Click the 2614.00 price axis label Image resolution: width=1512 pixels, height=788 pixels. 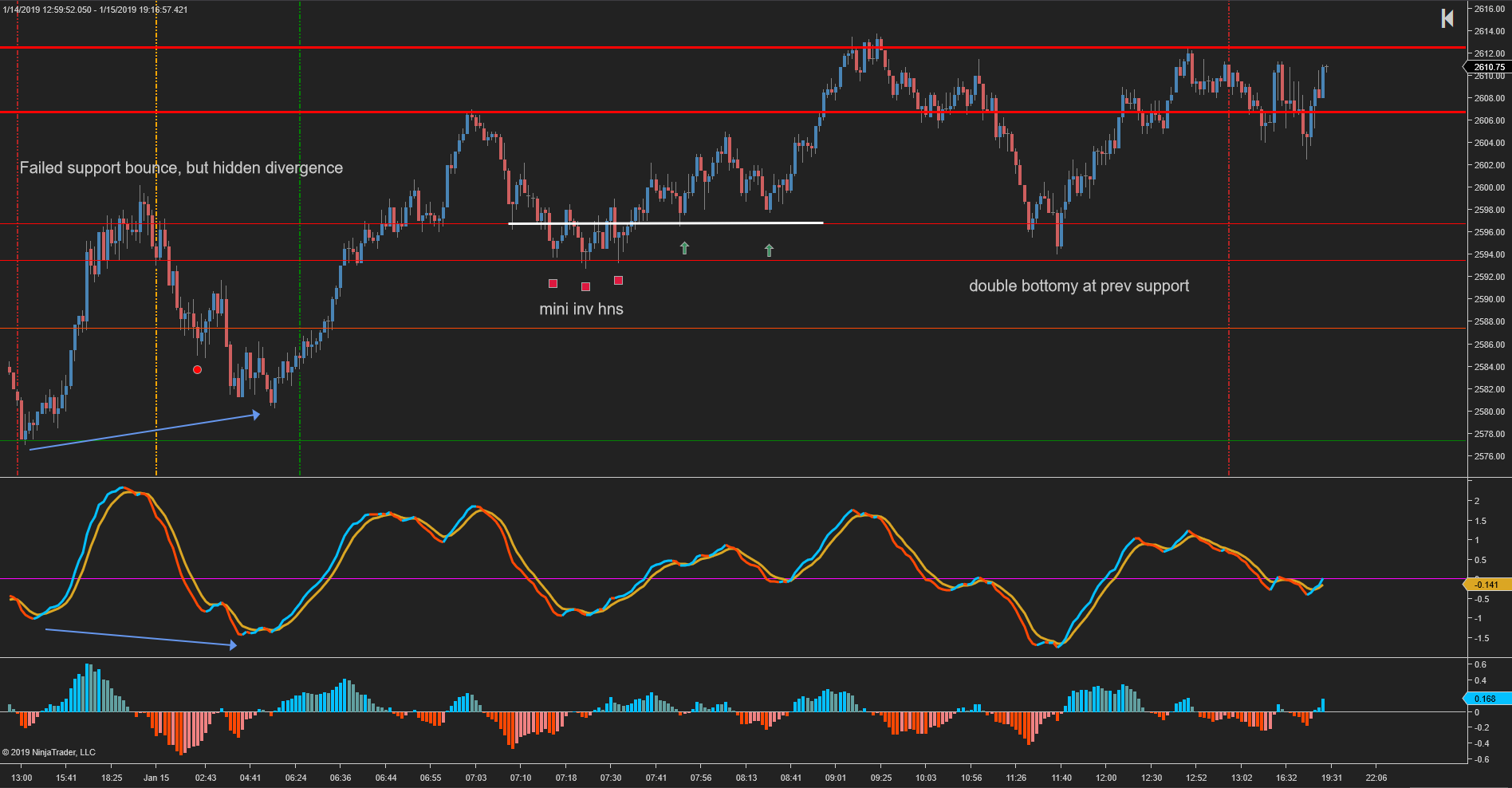pos(1490,31)
